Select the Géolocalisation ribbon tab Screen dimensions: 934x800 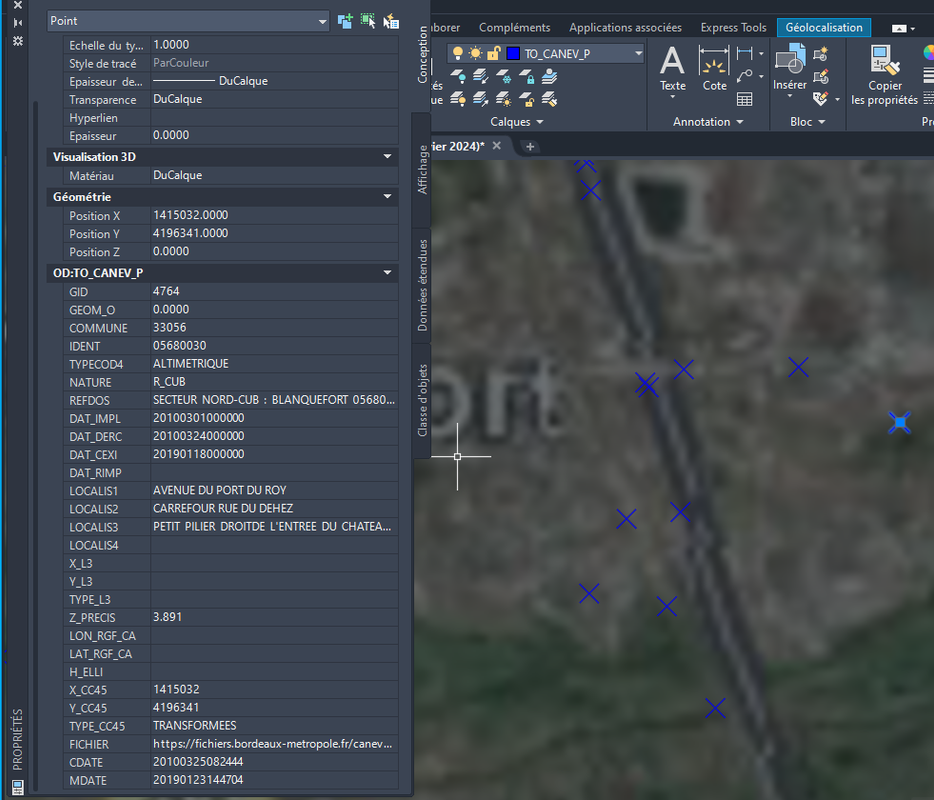[824, 27]
